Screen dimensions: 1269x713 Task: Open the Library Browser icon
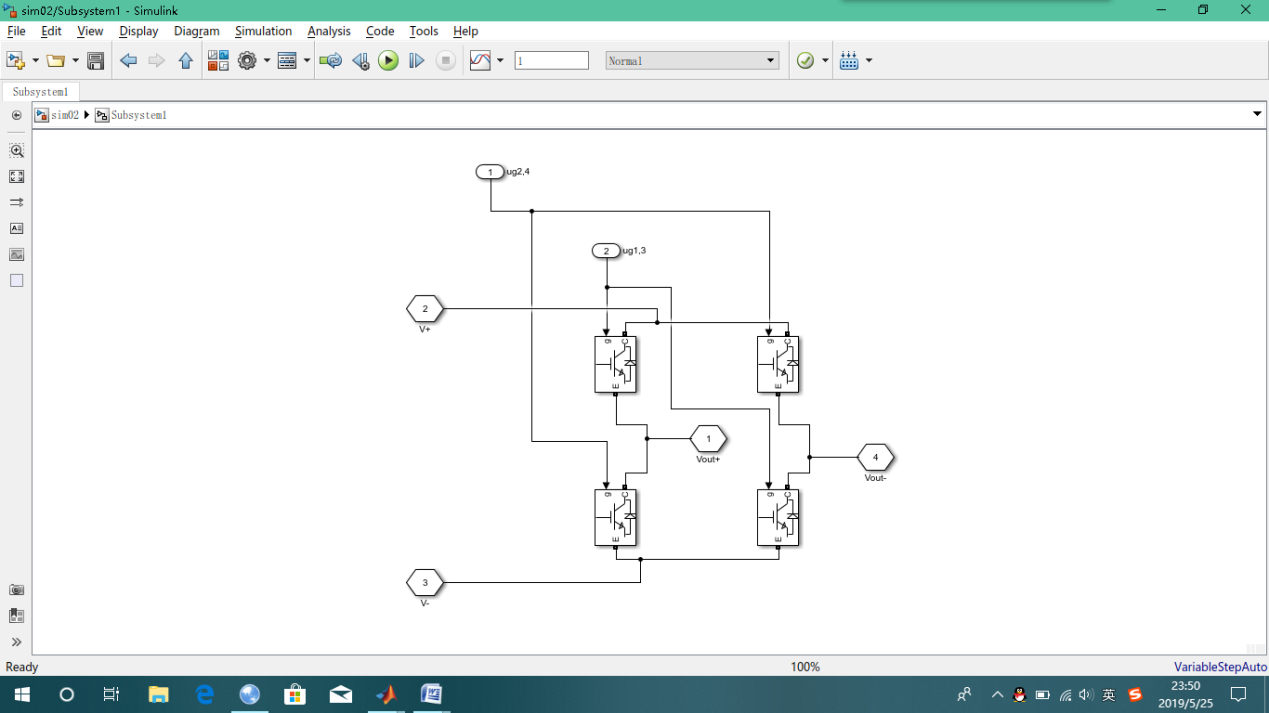pyautogui.click(x=218, y=61)
